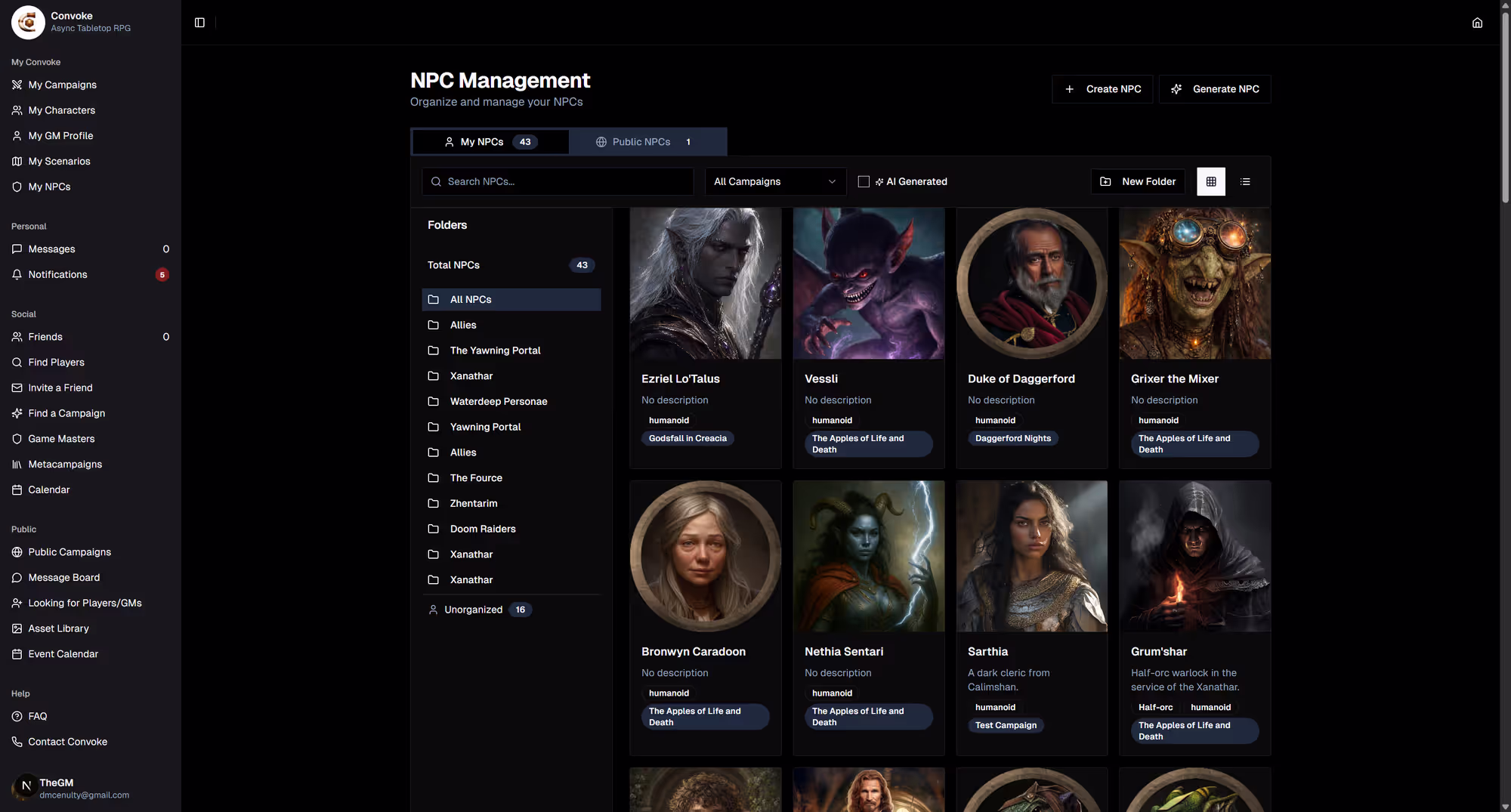Open the Sarthia NPC portrait

point(1032,557)
